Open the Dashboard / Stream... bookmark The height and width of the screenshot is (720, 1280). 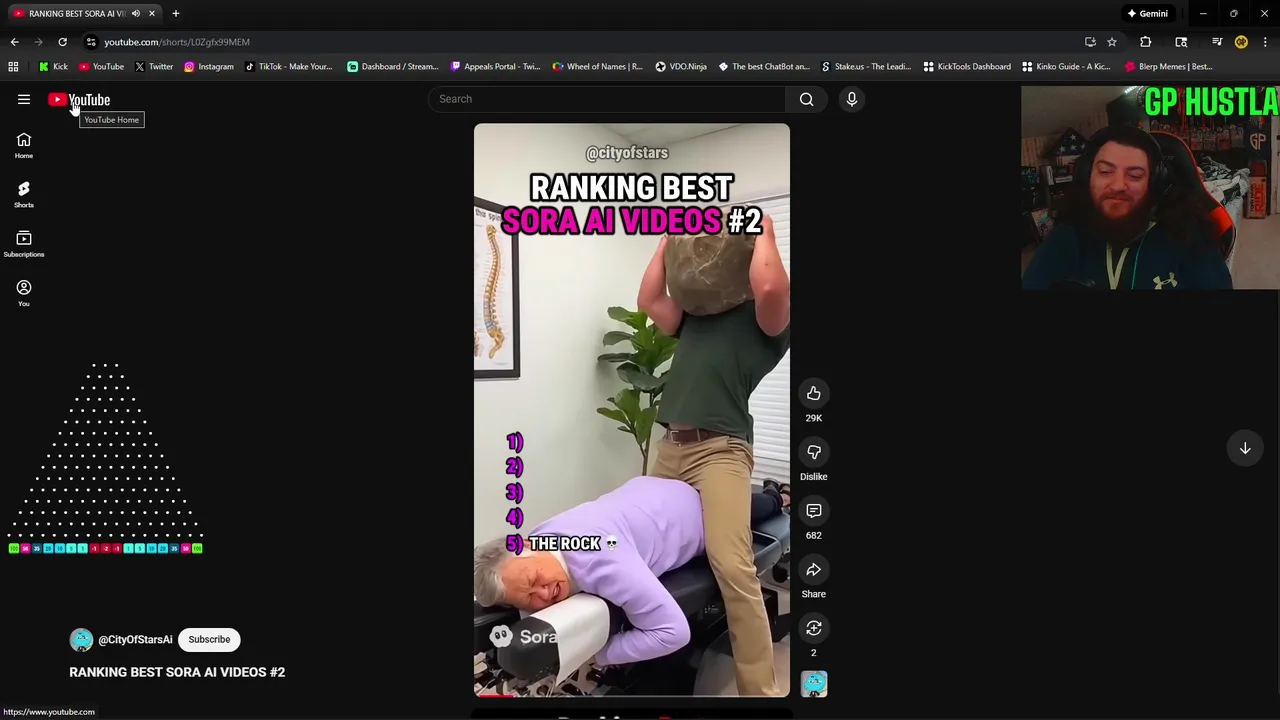coord(393,67)
